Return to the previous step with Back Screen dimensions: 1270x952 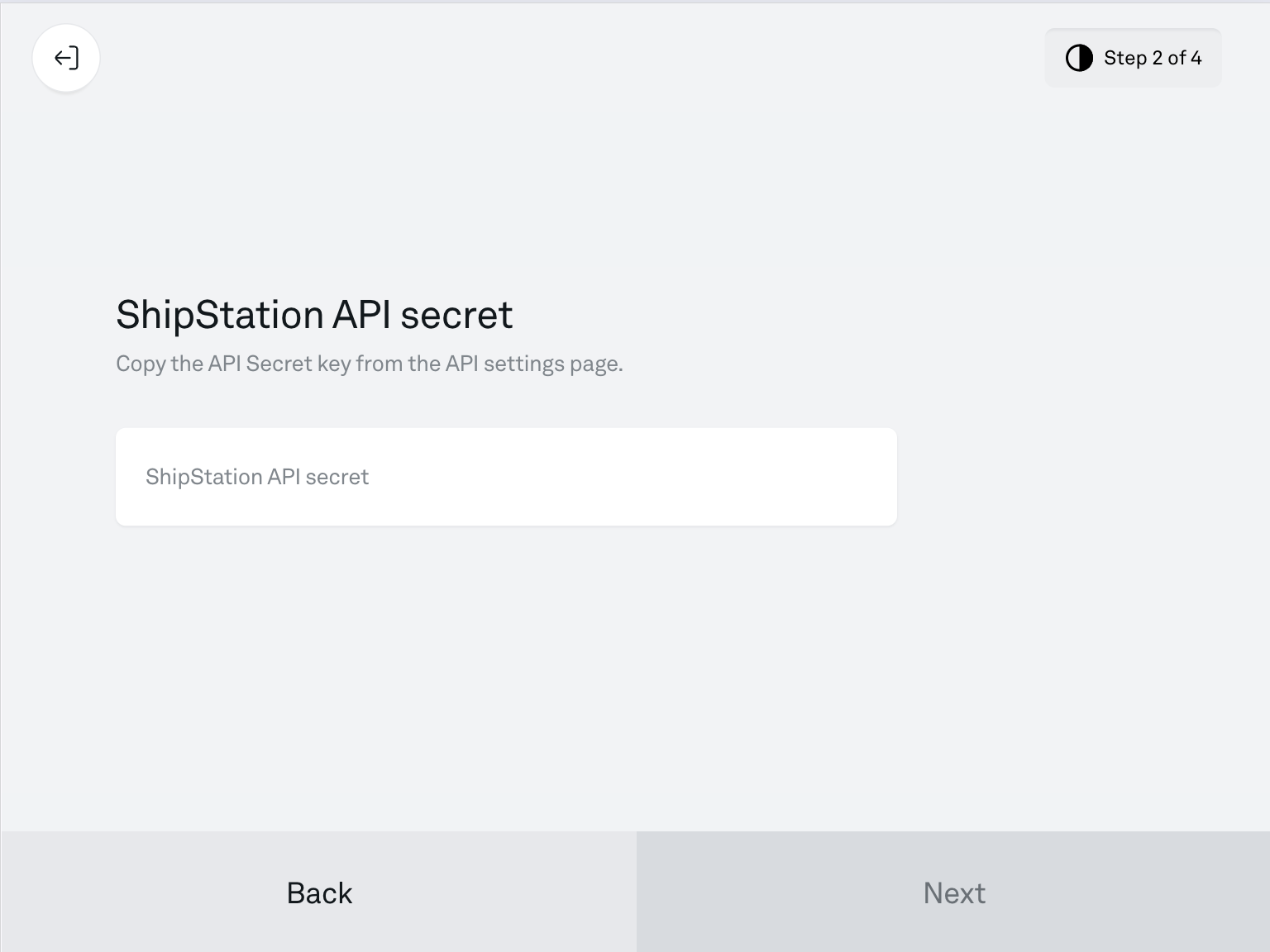(x=319, y=892)
